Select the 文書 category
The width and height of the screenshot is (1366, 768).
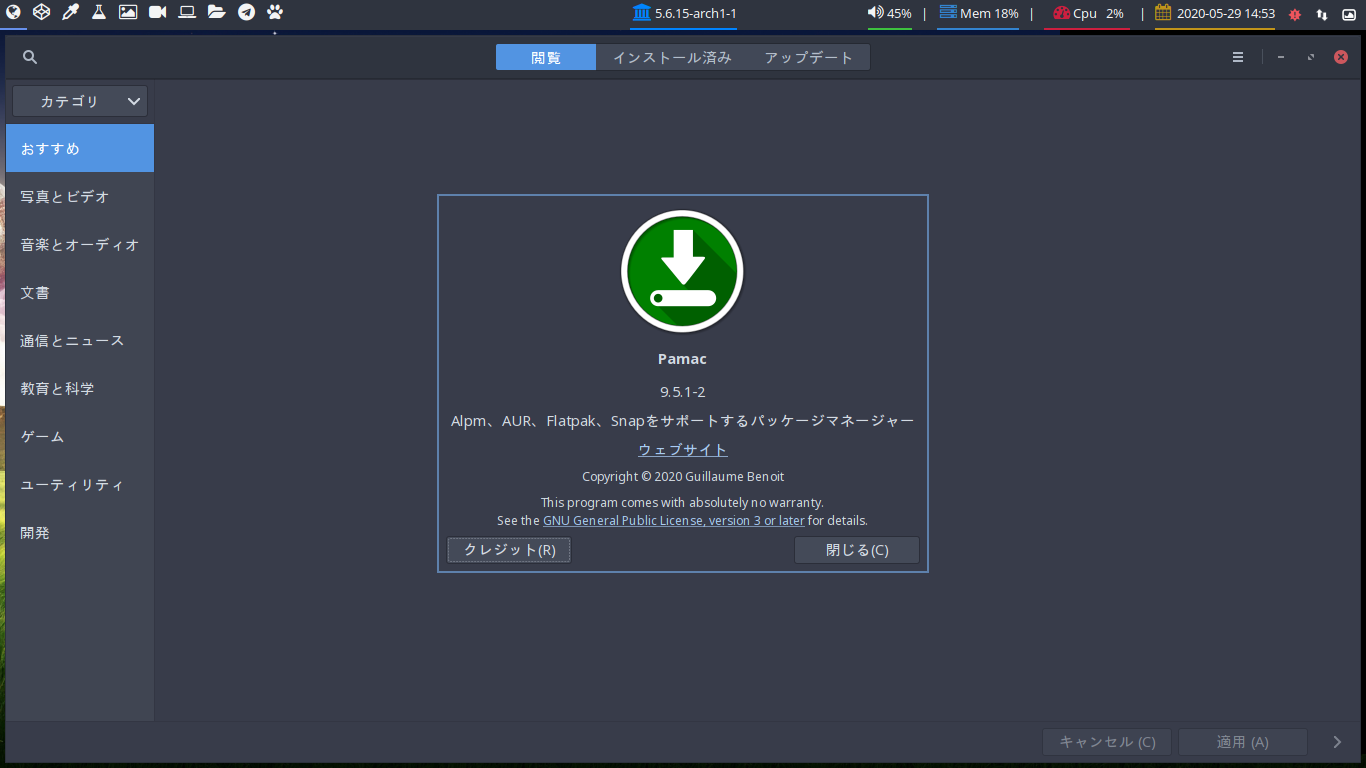80,292
